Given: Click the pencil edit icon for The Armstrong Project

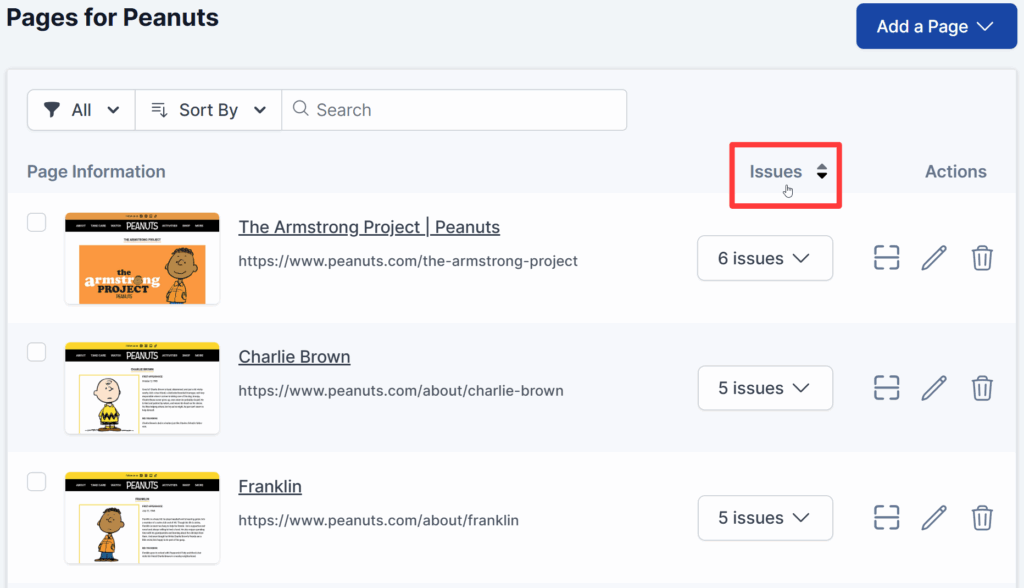Looking at the screenshot, I should (933, 258).
